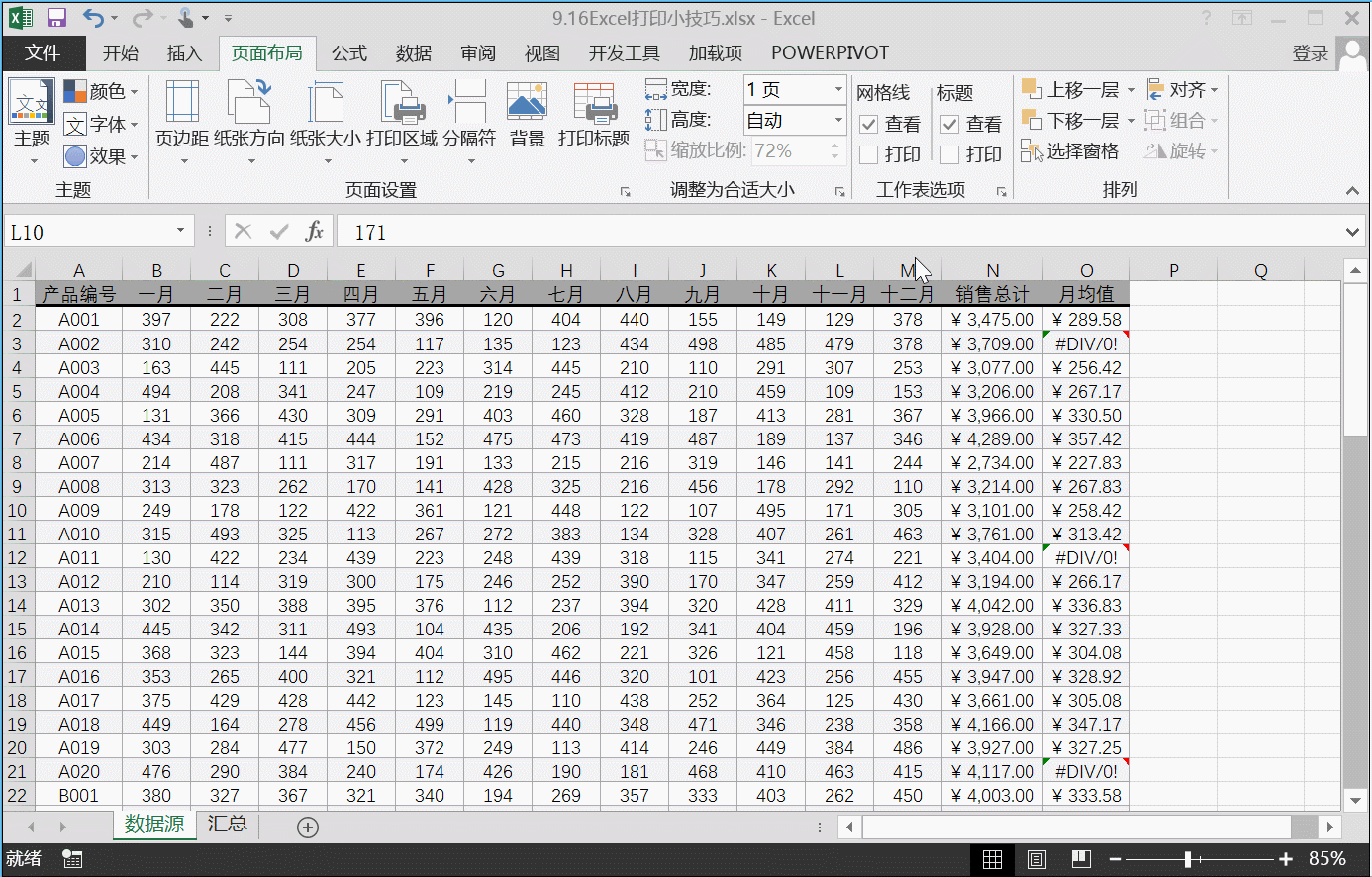Save the workbook using the toolbar icon
1372x877 pixels.
(x=56, y=18)
